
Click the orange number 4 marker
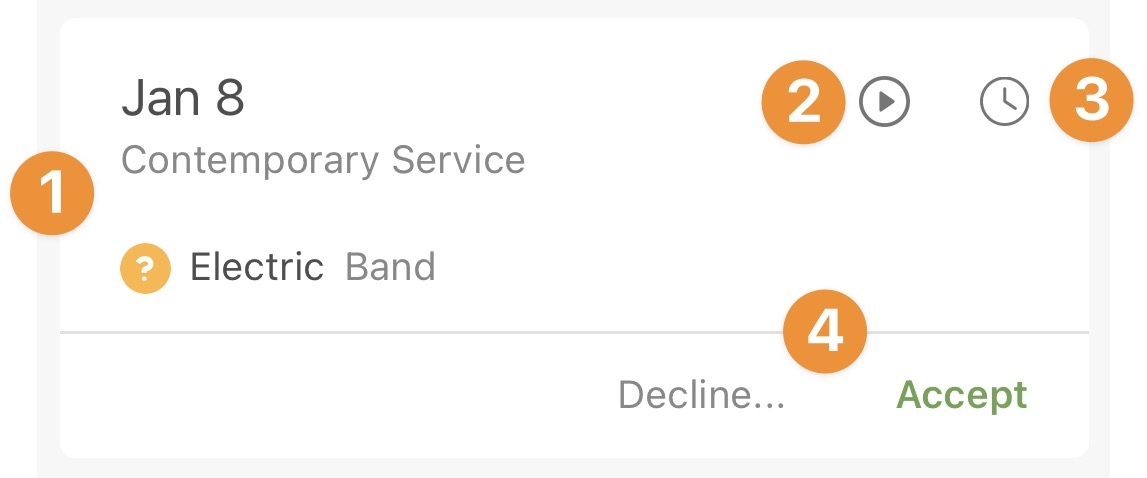824,332
